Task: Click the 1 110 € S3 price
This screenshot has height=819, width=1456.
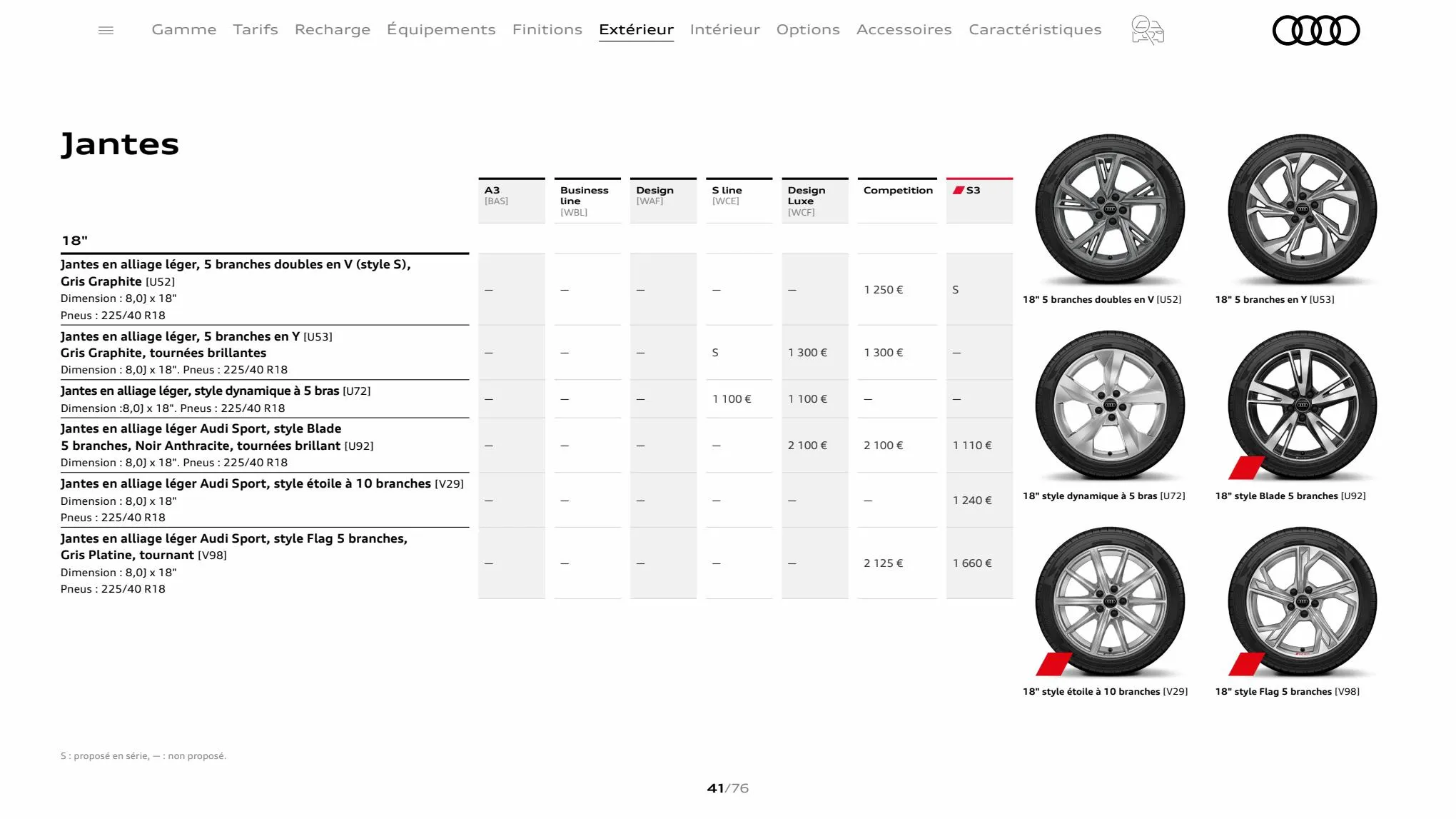Action: pyautogui.click(x=972, y=446)
